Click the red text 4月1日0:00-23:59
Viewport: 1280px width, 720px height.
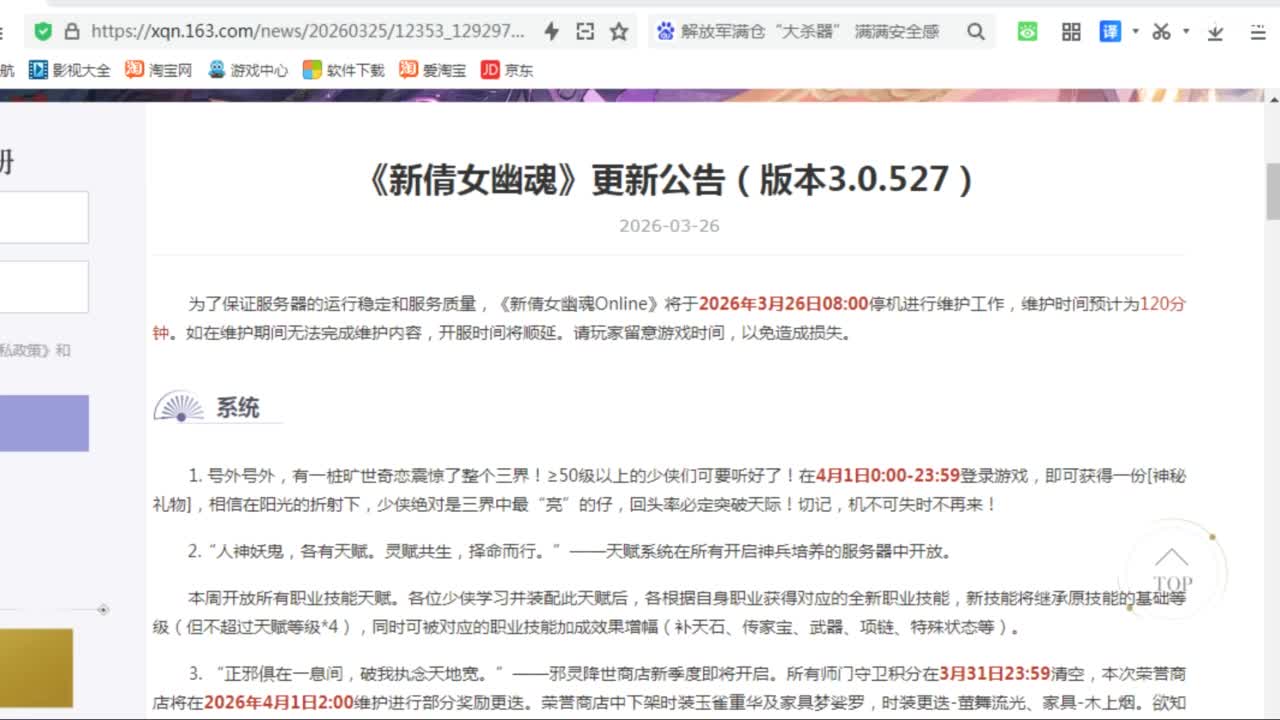[888, 476]
